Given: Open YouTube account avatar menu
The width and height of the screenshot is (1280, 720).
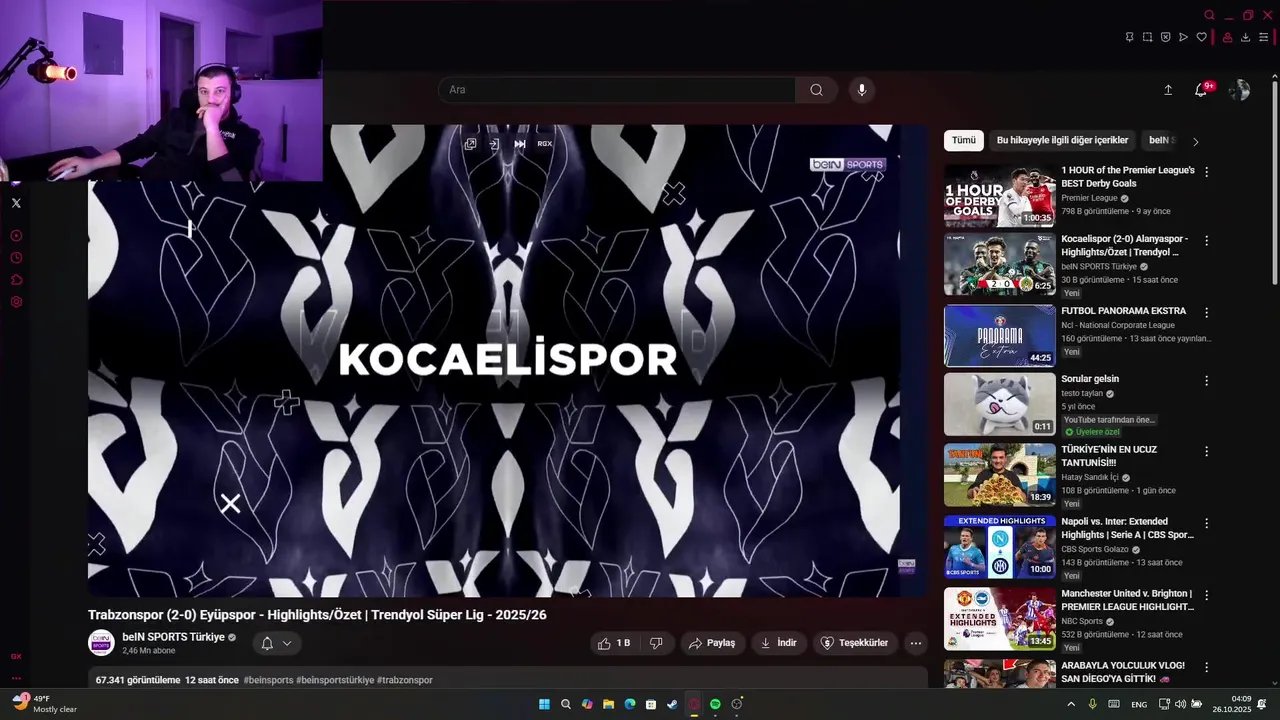Looking at the screenshot, I should pos(1239,90).
